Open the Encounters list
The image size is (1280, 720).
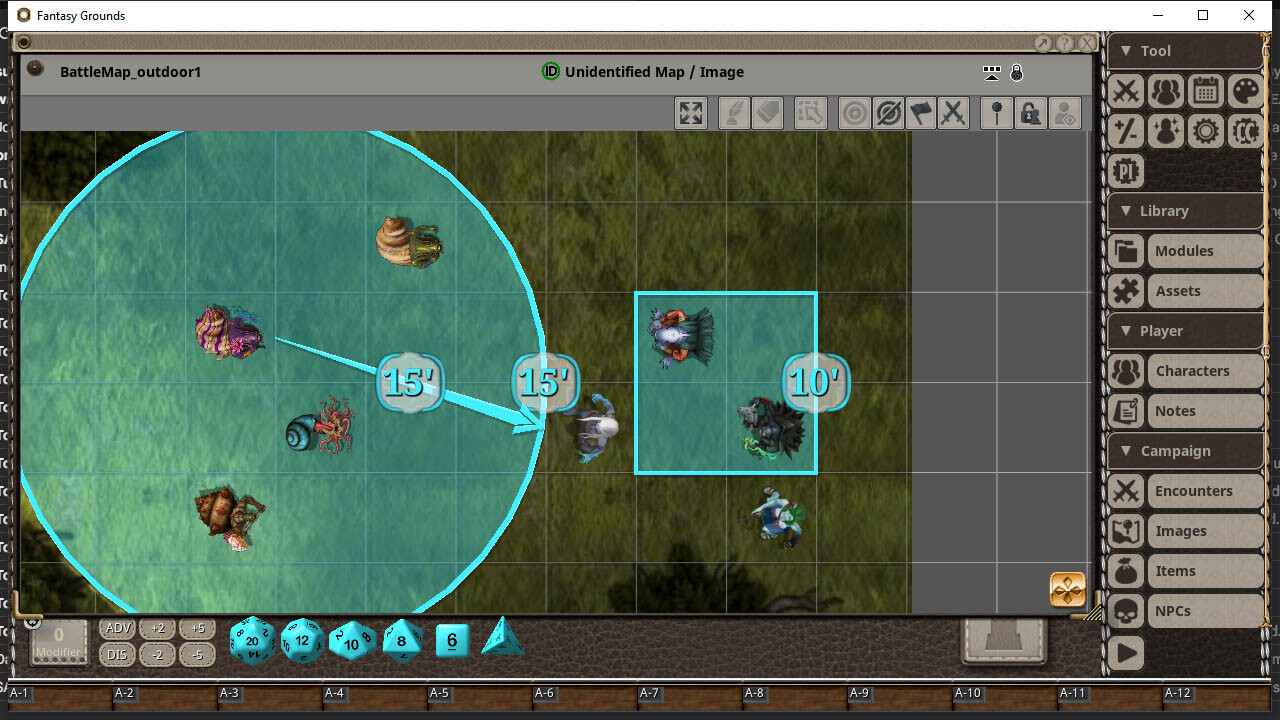tap(1205, 491)
